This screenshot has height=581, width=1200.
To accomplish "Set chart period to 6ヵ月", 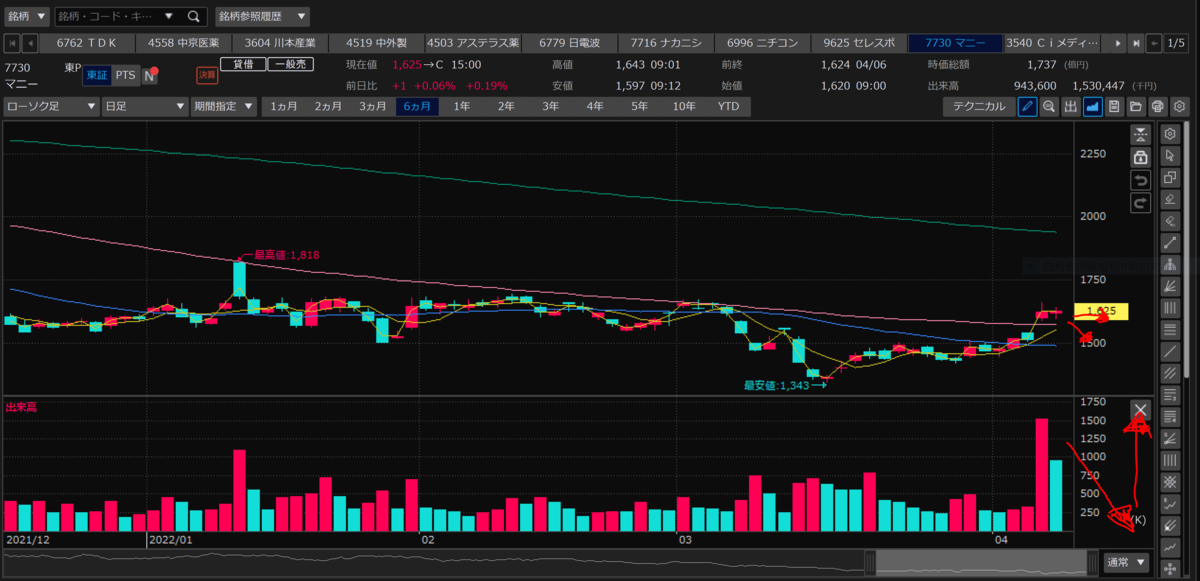I will click(x=418, y=106).
